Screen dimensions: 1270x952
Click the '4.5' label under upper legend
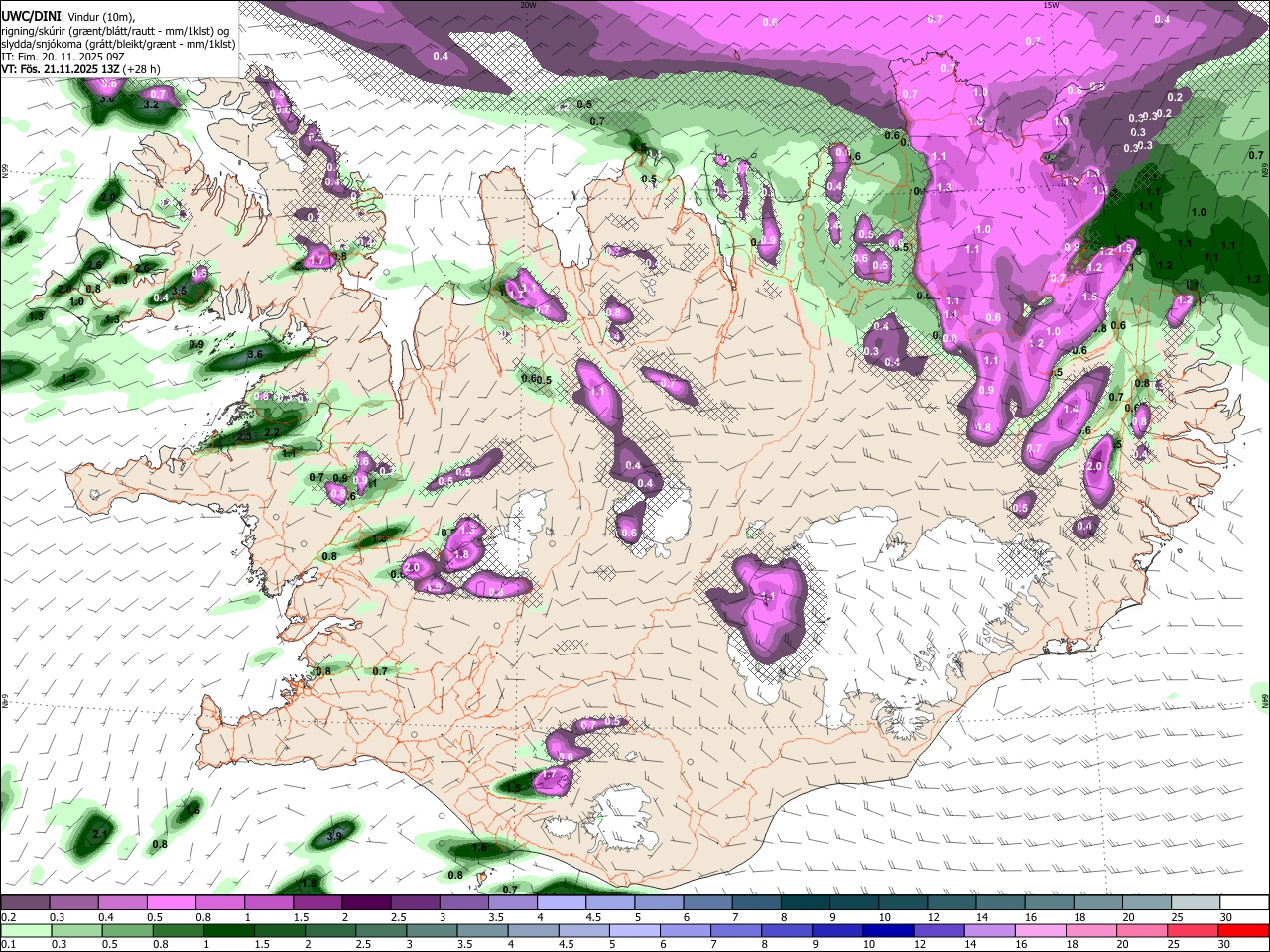click(593, 917)
